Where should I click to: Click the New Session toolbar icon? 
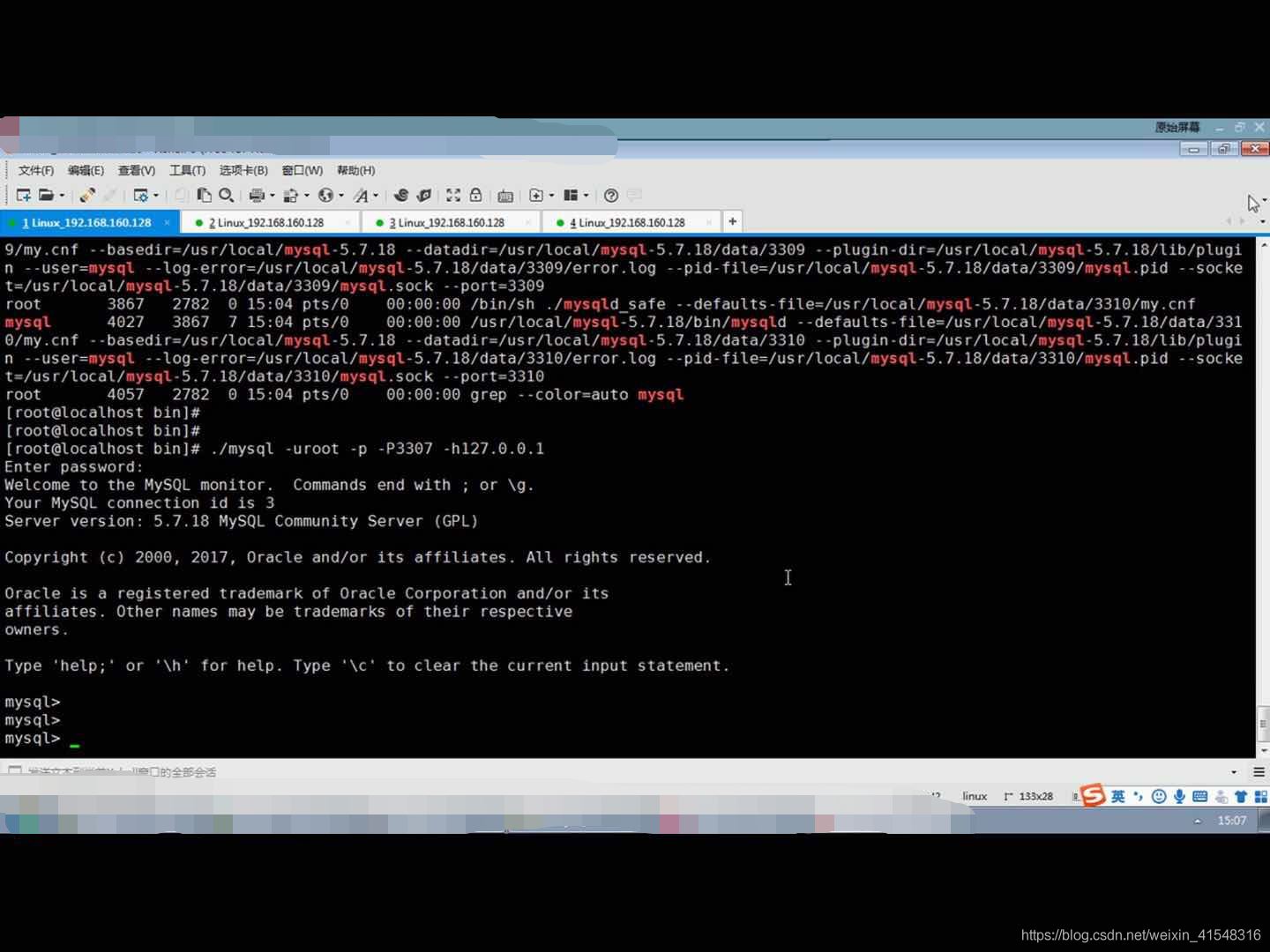pos(24,195)
